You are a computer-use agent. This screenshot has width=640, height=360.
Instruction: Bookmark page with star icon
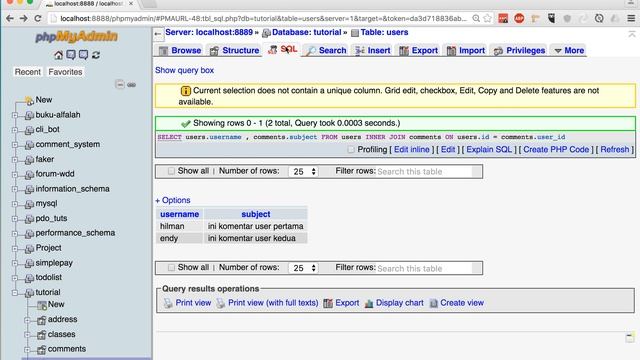point(487,18)
